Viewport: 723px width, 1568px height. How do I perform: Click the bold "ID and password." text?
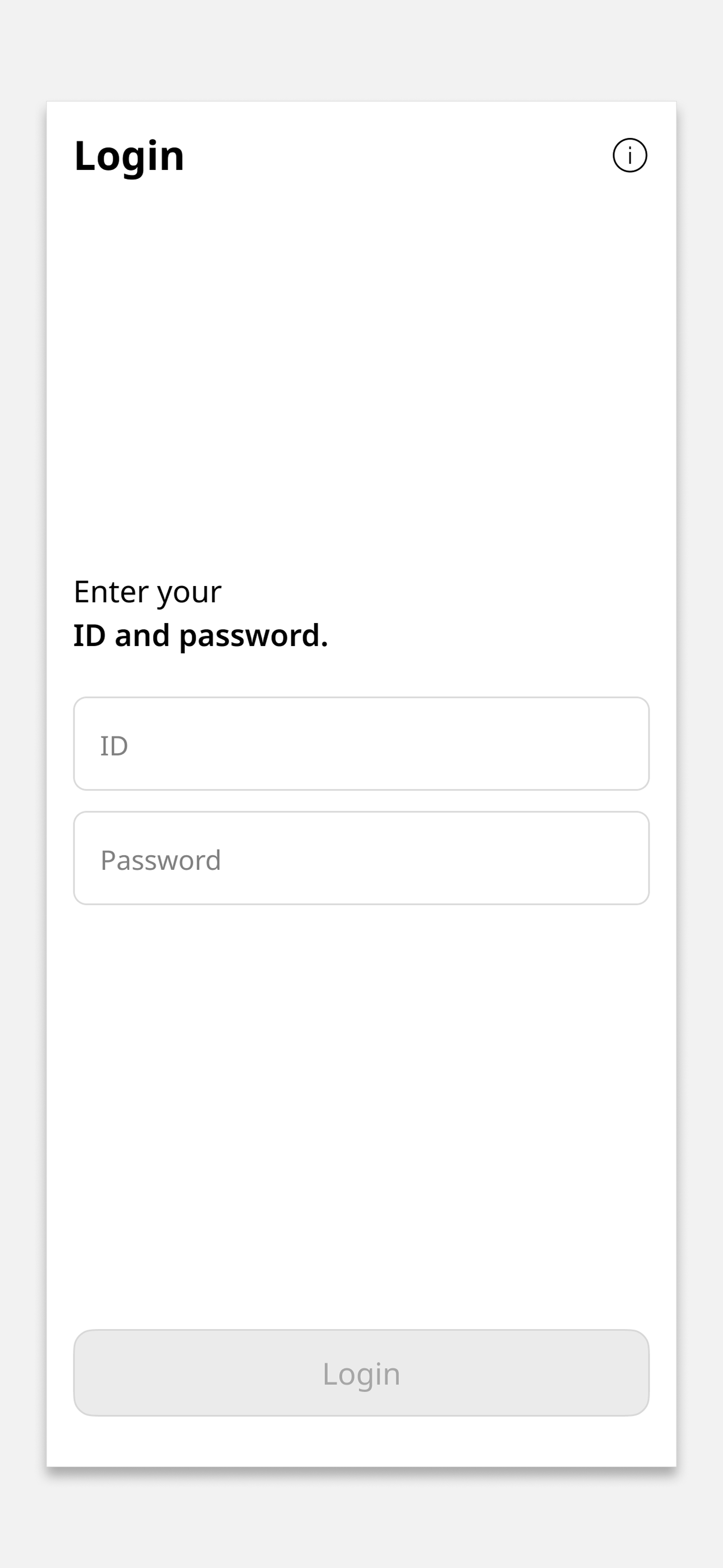(201, 636)
